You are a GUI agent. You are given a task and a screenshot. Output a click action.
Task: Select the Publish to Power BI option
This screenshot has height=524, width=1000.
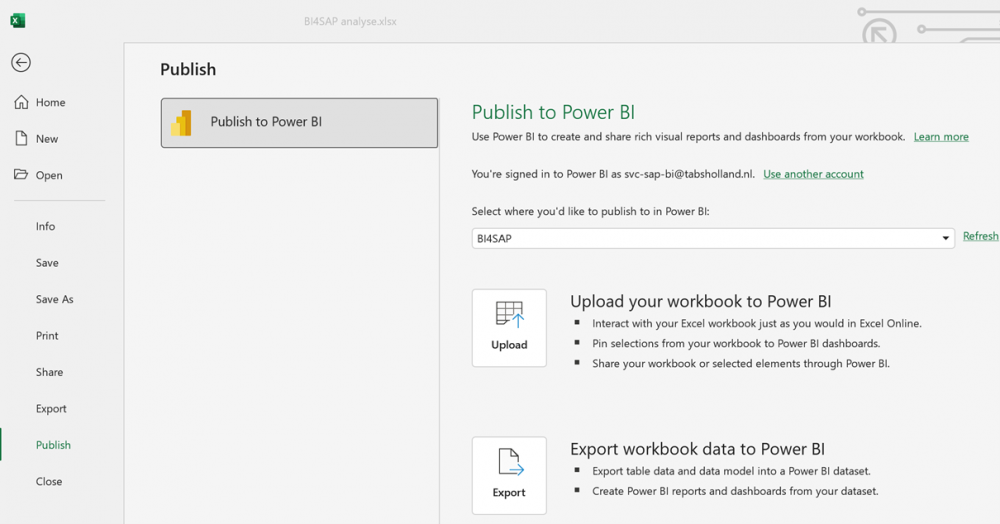pos(299,122)
